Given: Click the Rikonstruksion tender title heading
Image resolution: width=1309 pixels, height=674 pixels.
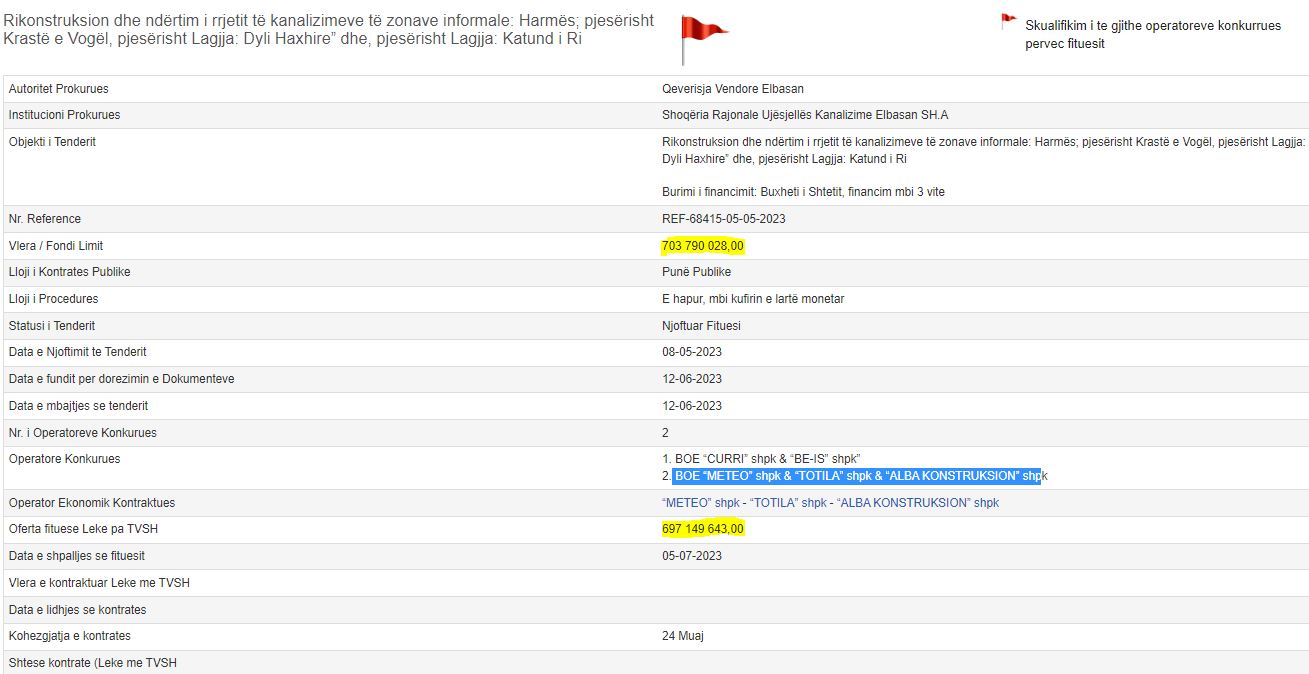Looking at the screenshot, I should [329, 30].
